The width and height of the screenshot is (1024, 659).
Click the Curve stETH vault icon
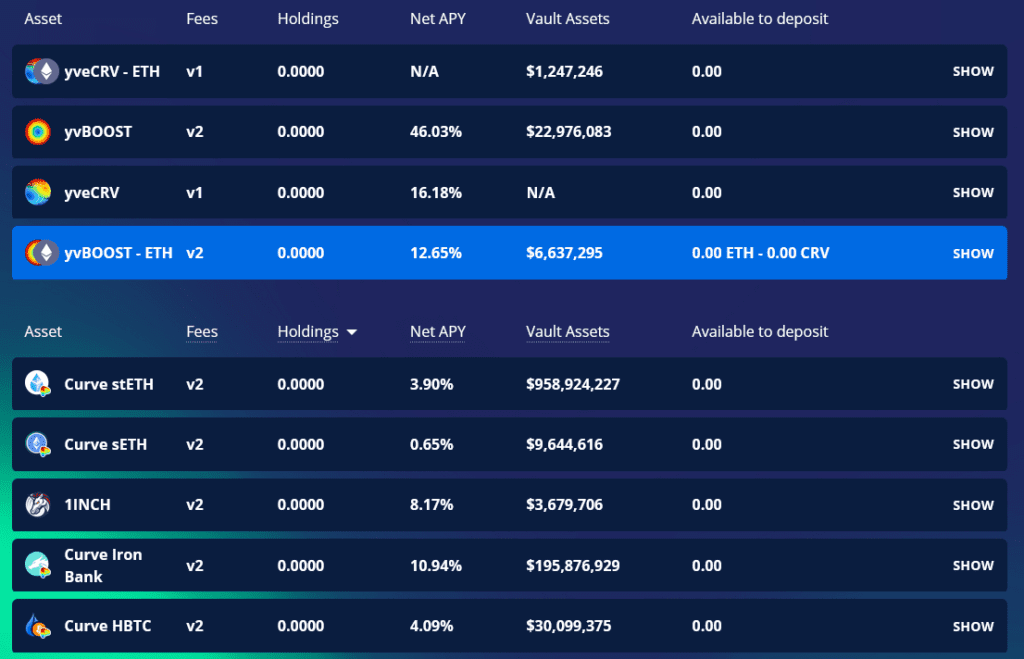point(38,384)
